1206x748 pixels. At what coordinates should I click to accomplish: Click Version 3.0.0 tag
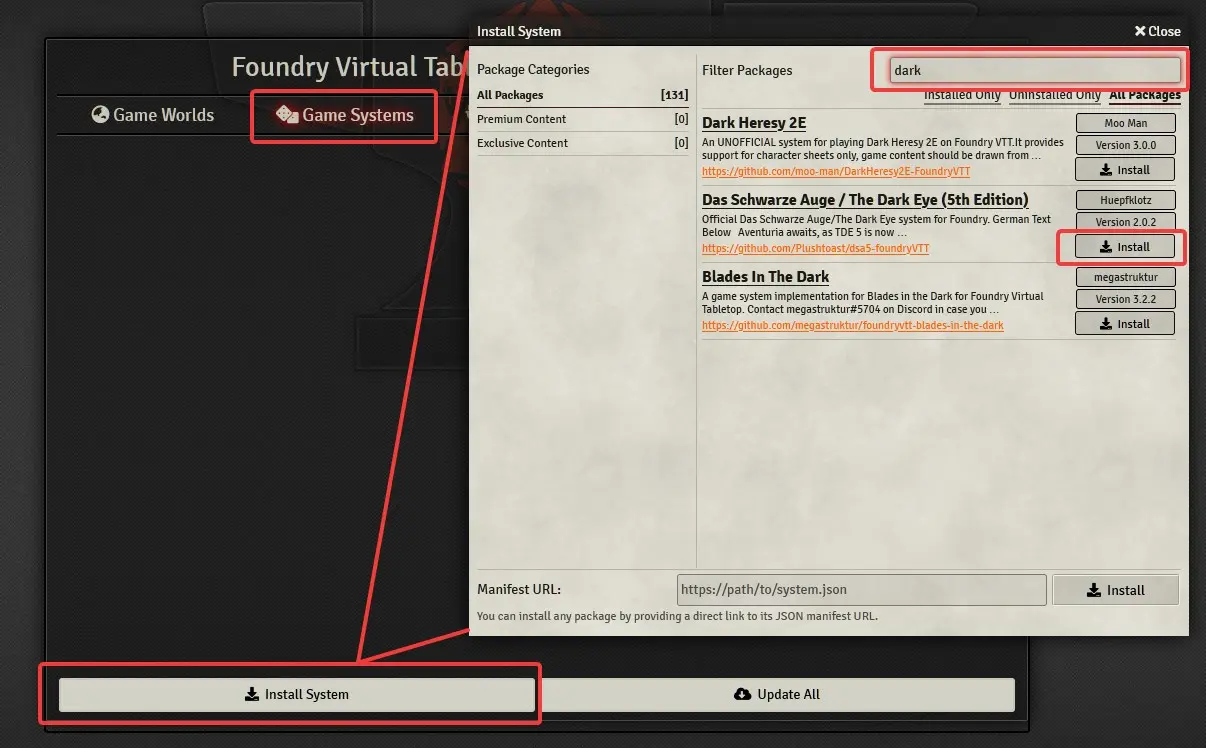(1125, 145)
